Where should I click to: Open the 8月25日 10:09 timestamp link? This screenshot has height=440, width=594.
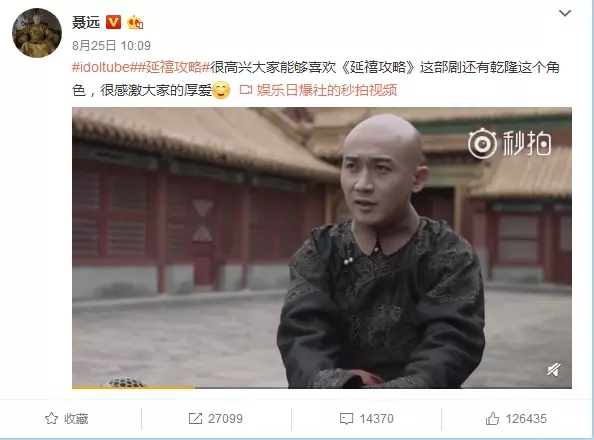111,45
